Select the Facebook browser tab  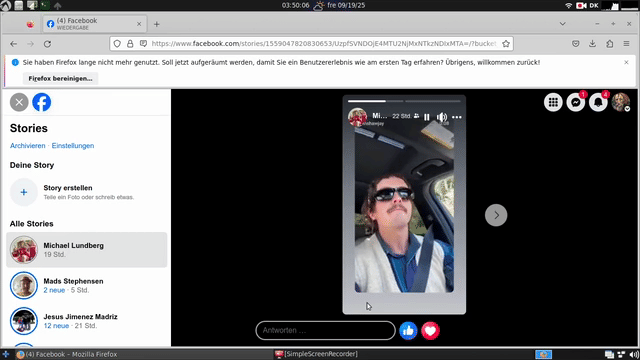pos(95,24)
